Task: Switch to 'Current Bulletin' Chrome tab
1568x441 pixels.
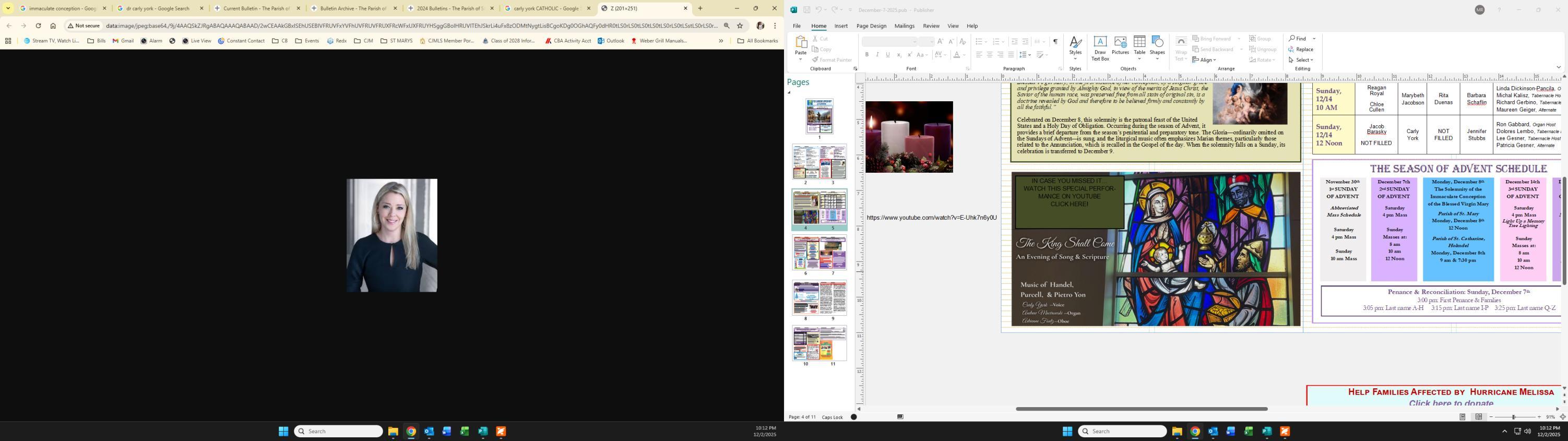Action: point(256,8)
